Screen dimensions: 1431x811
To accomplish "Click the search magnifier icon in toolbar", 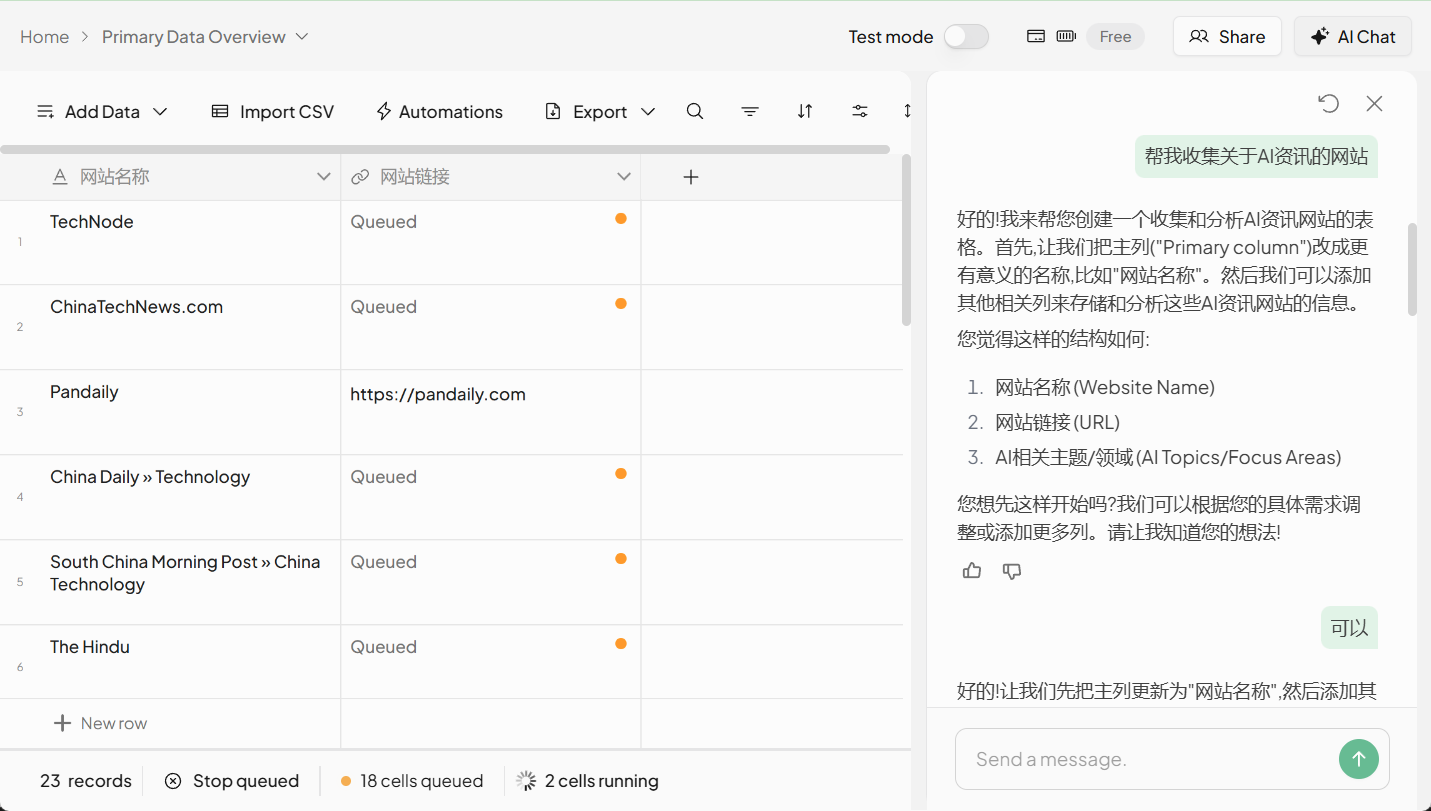I will [x=695, y=112].
